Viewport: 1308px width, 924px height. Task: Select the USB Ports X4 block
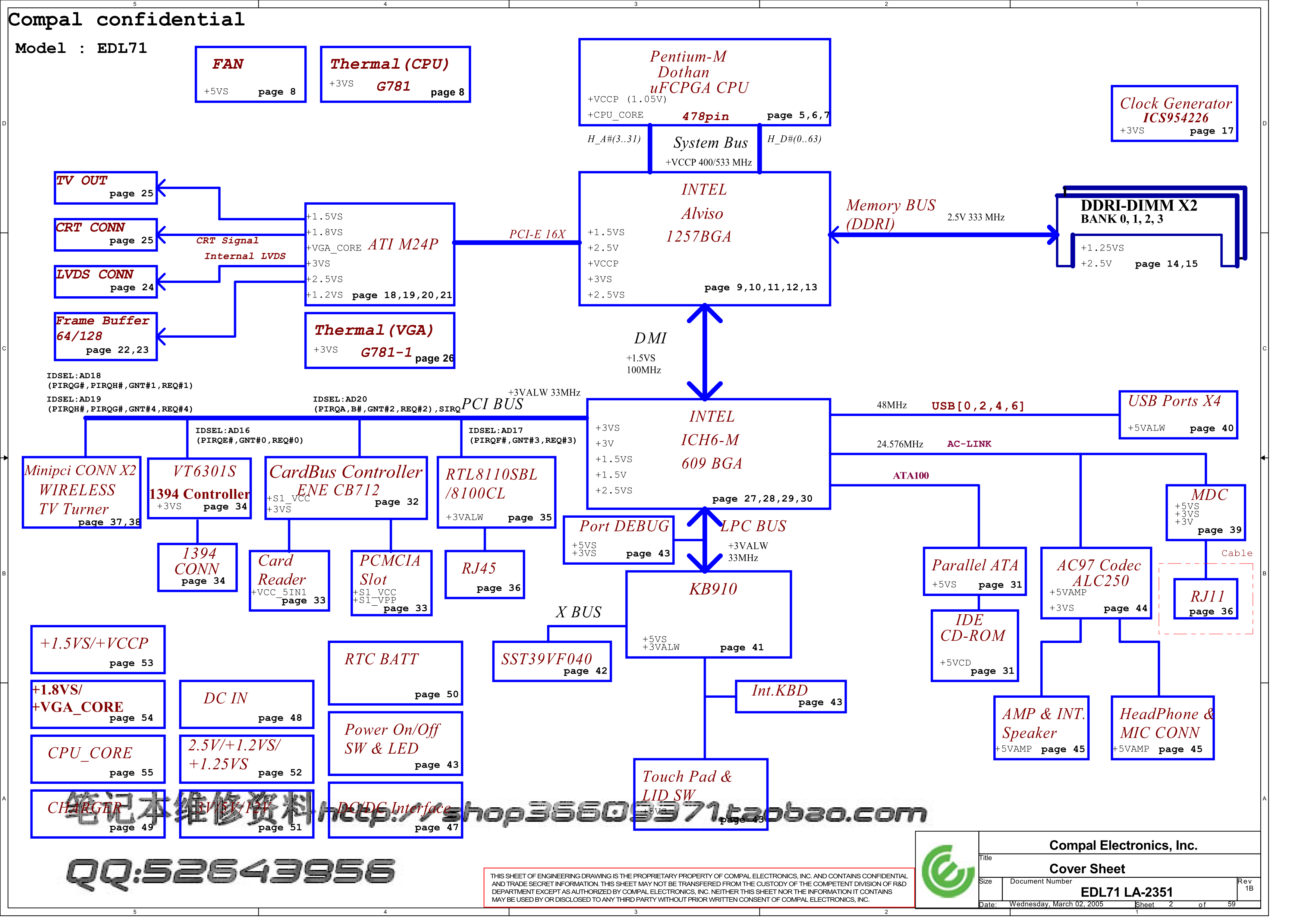pos(1178,414)
